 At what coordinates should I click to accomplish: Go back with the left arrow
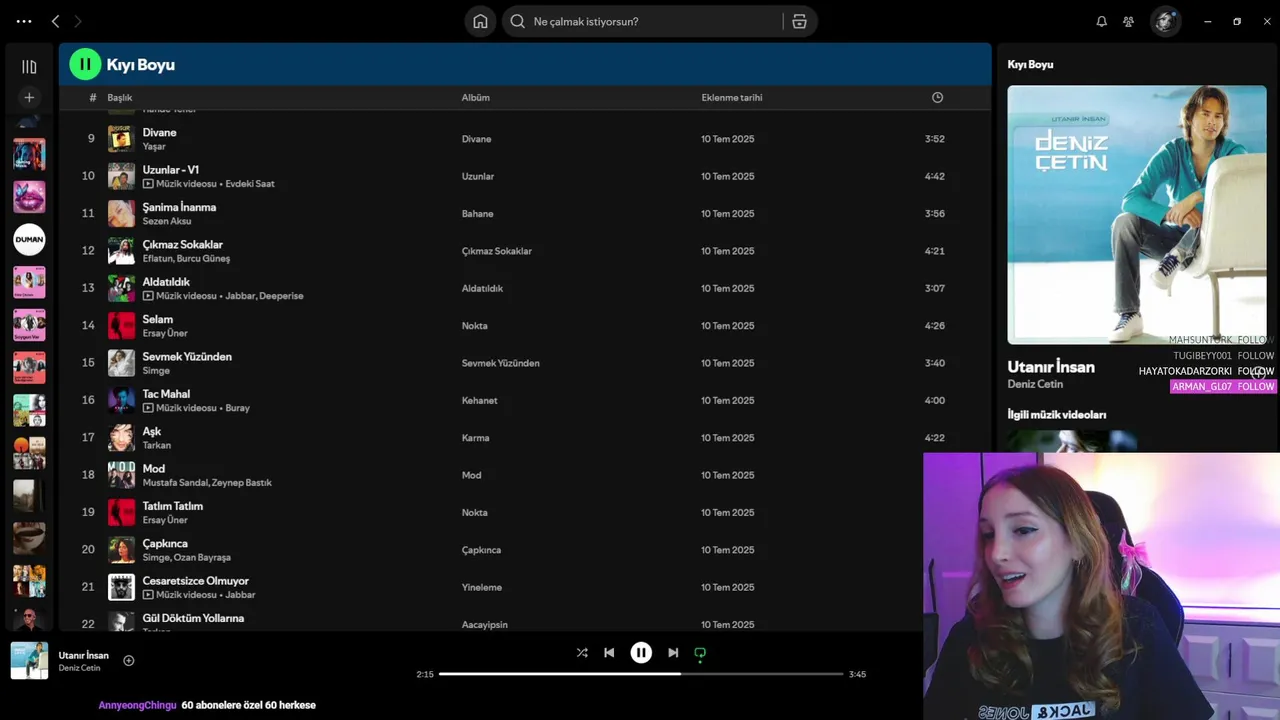point(55,21)
